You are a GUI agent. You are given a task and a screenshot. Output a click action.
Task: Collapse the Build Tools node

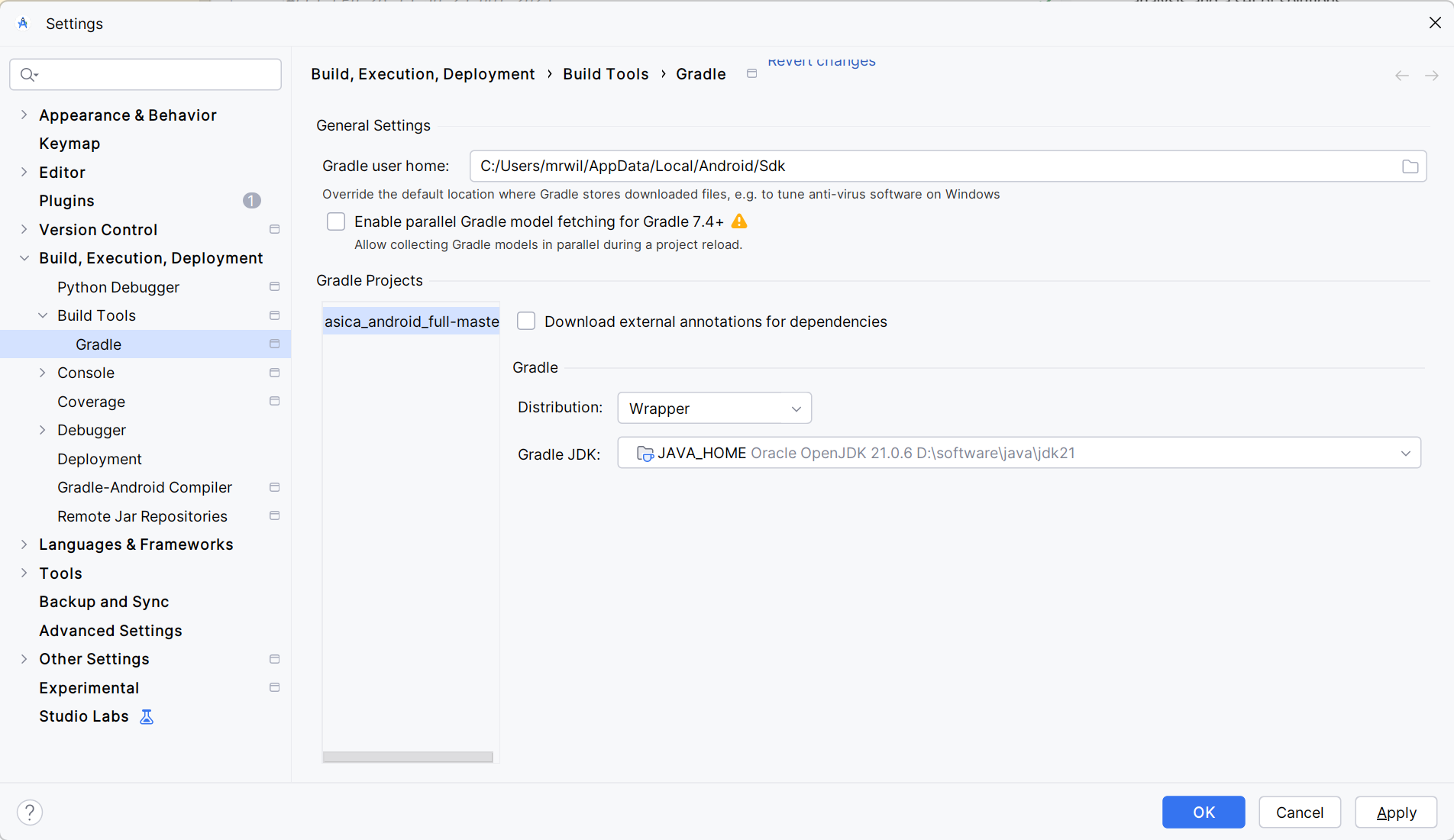[43, 315]
